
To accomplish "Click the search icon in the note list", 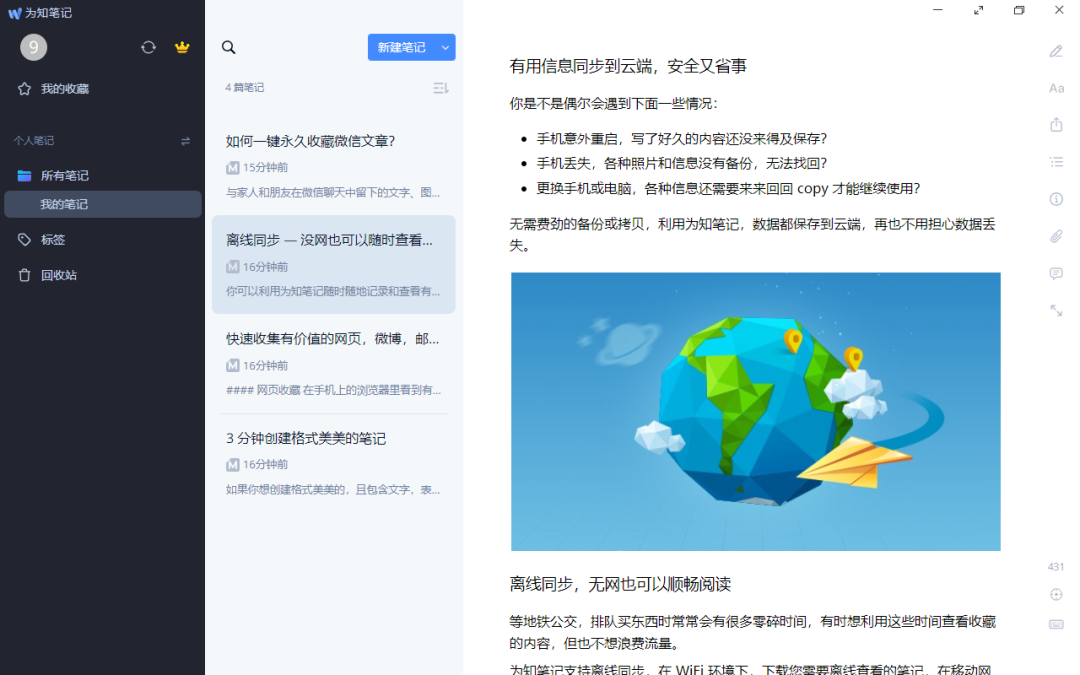I will point(228,47).
